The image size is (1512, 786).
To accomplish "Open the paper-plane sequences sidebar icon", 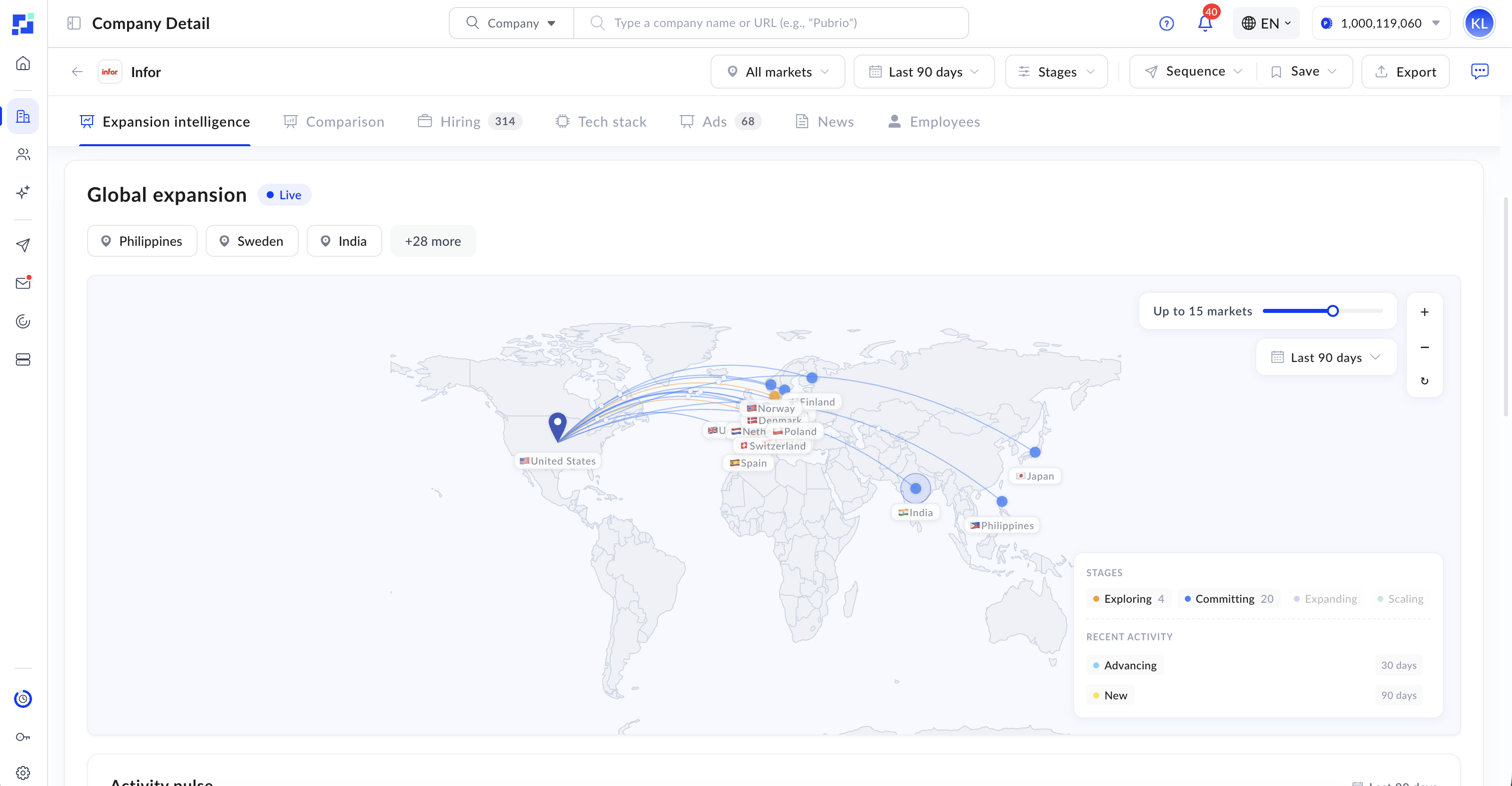I will (23, 245).
